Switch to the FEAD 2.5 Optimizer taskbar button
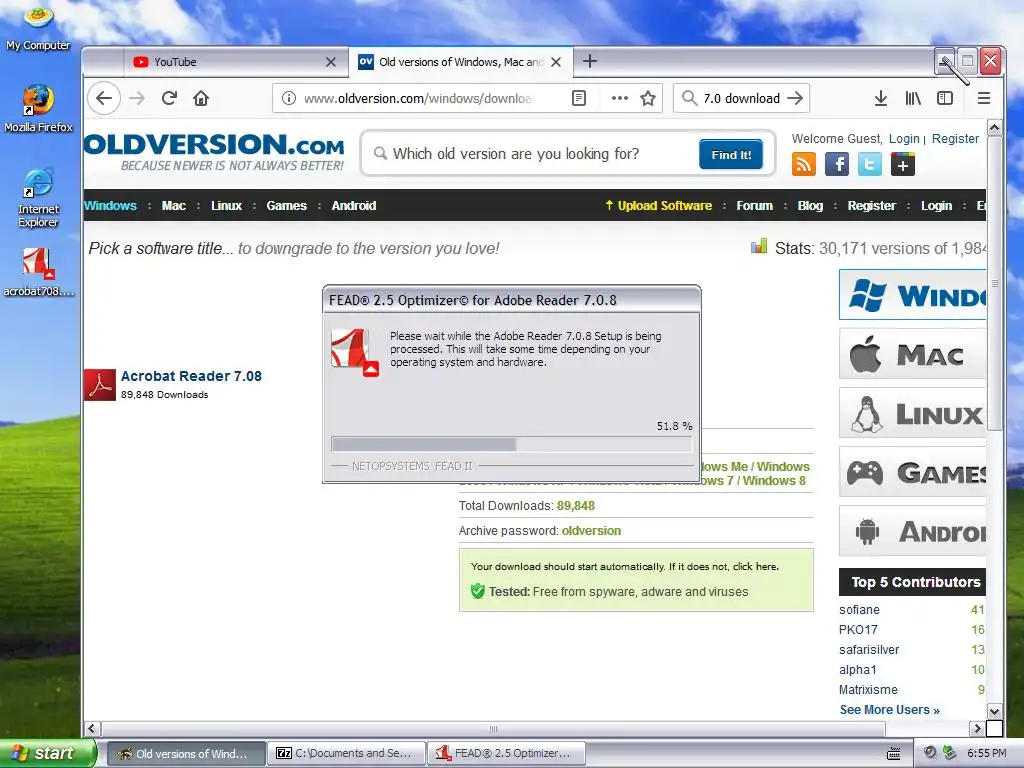 506,753
